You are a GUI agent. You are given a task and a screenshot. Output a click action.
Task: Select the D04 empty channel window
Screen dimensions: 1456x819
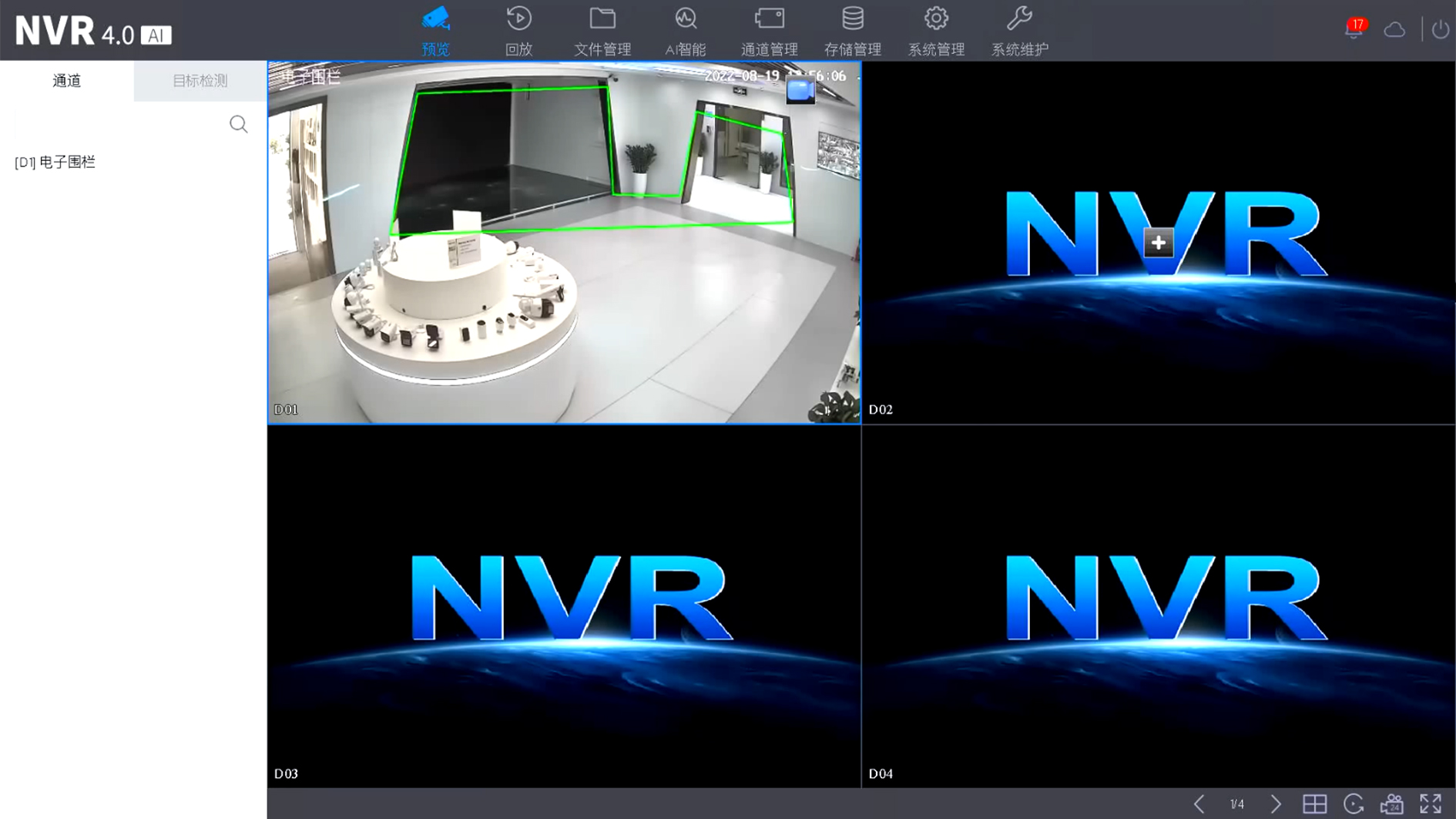click(1159, 606)
